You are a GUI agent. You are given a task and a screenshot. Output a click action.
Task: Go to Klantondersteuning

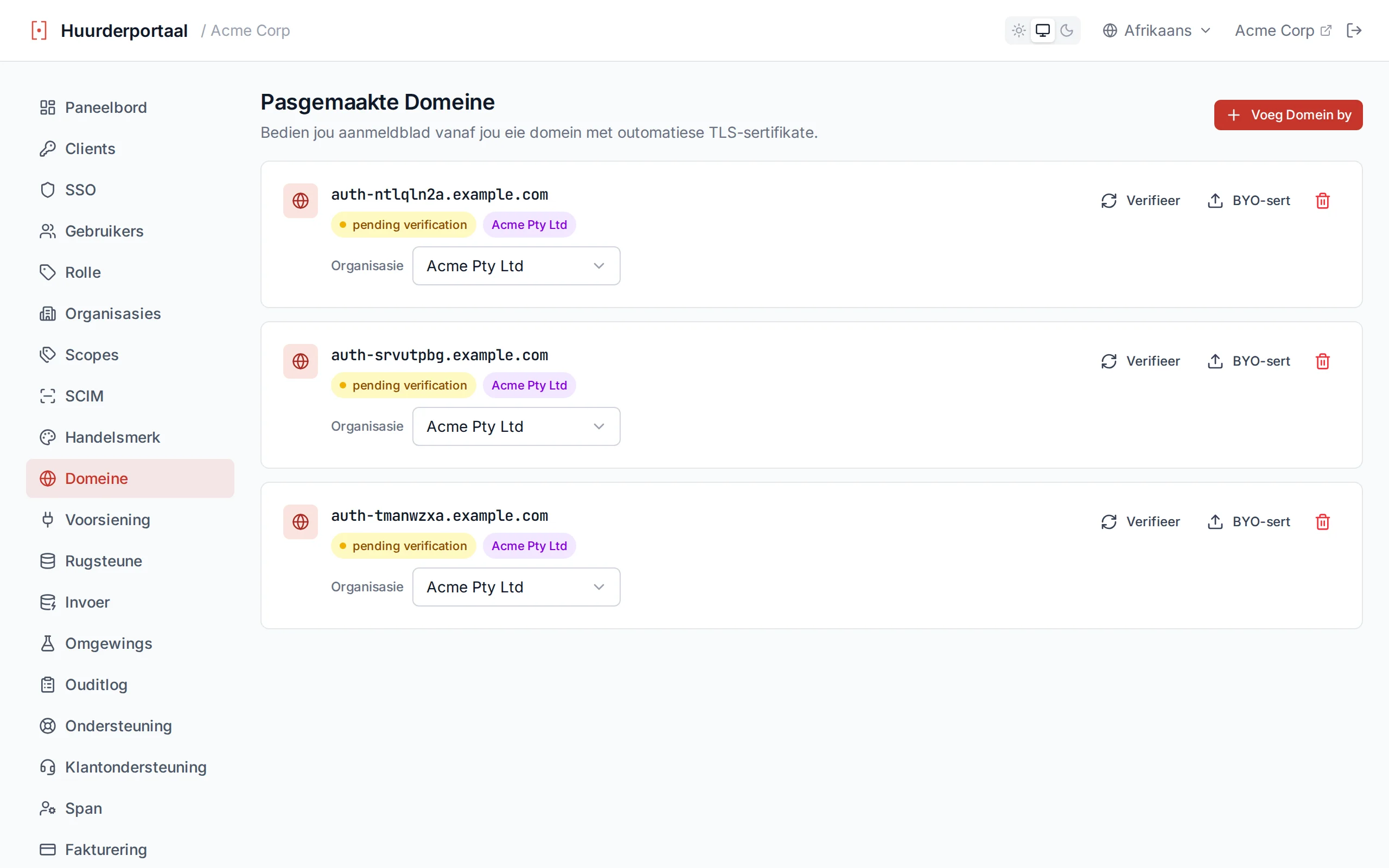pyautogui.click(x=130, y=767)
